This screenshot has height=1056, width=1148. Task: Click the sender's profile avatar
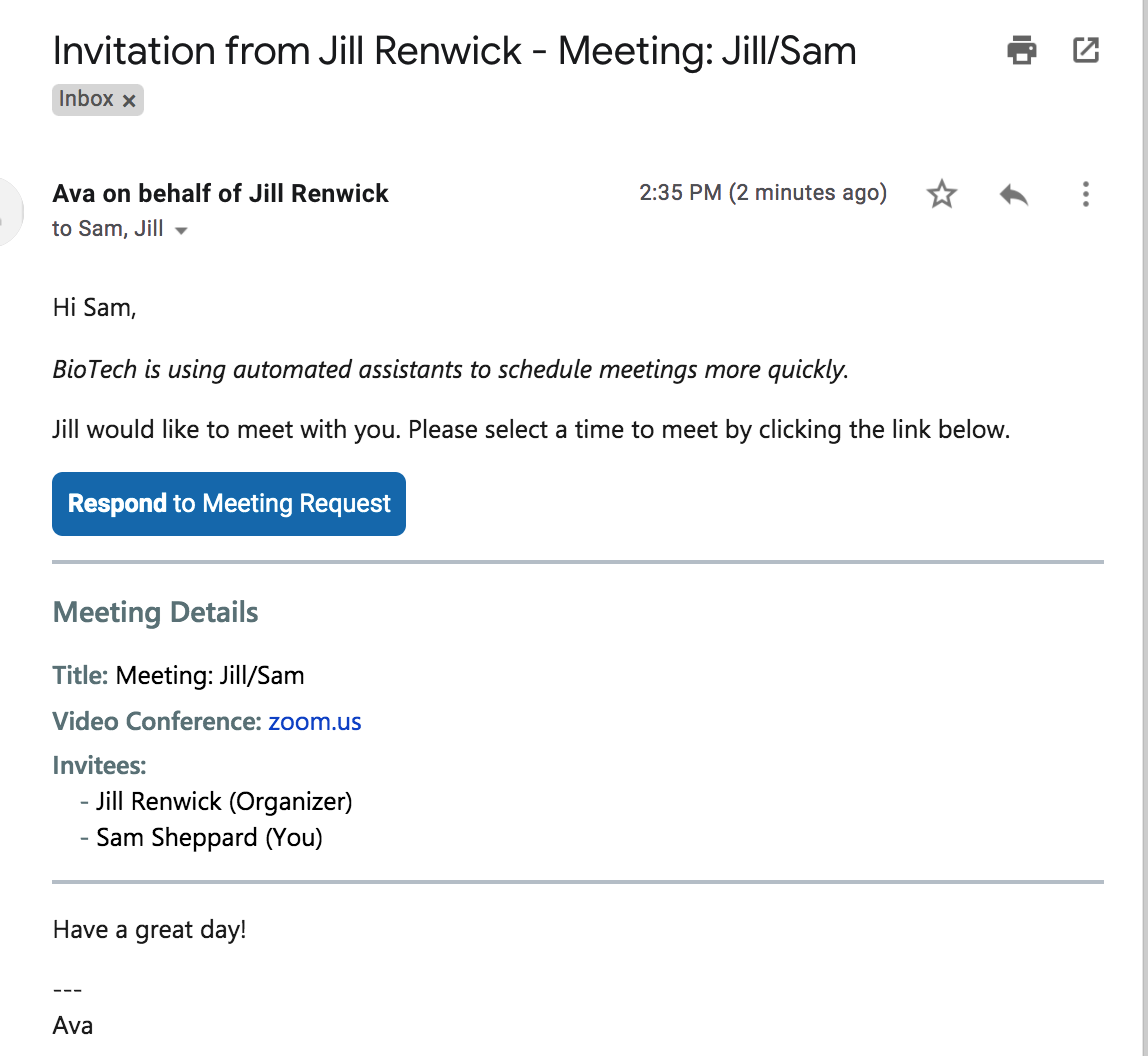coord(8,213)
